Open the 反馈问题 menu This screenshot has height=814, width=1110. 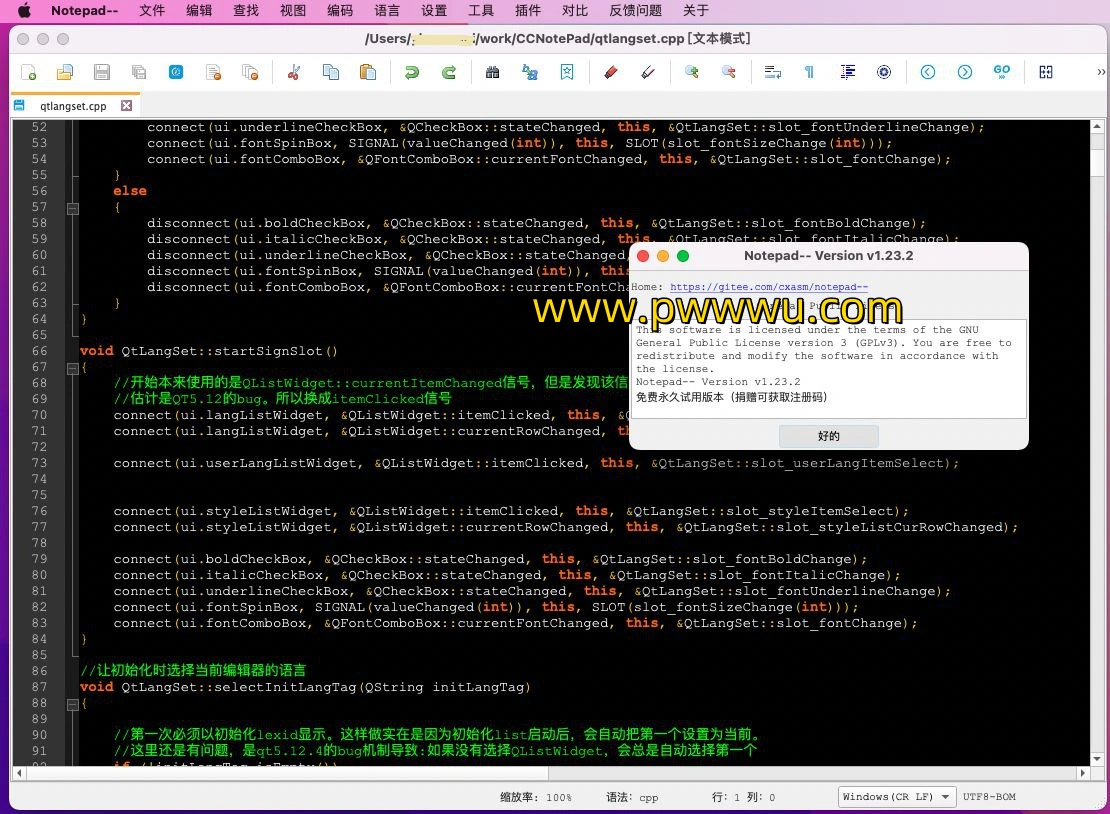click(x=636, y=11)
